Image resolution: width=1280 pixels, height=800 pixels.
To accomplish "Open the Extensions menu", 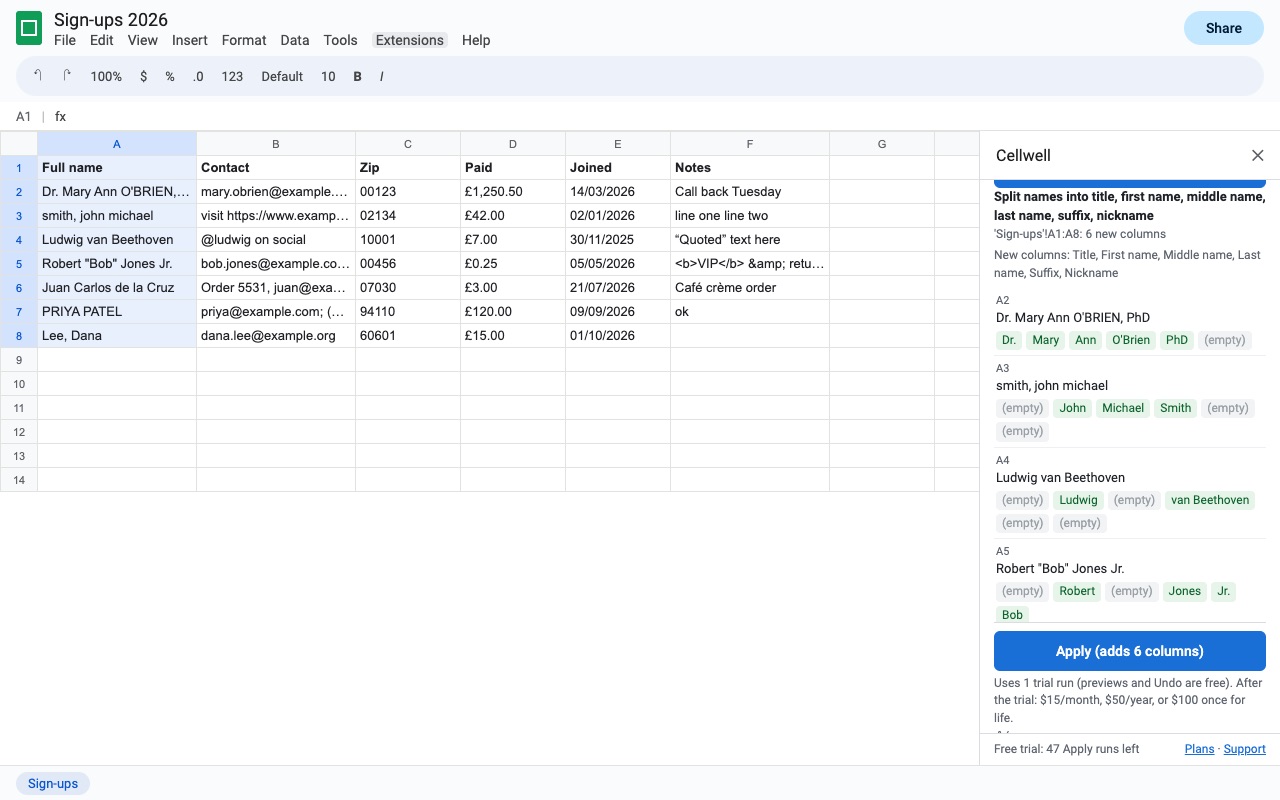I will [x=410, y=40].
